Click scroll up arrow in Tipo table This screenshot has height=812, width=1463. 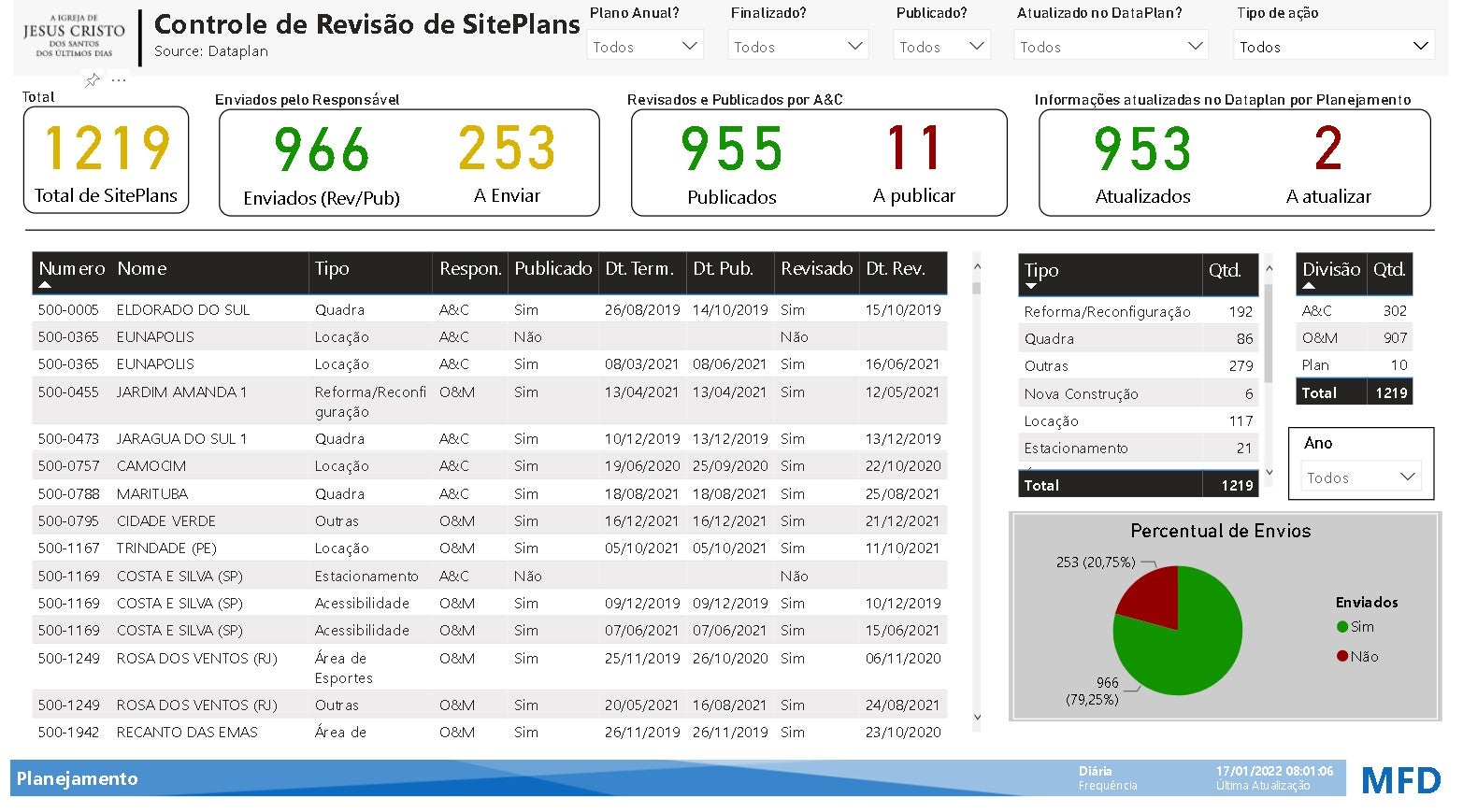1269,269
